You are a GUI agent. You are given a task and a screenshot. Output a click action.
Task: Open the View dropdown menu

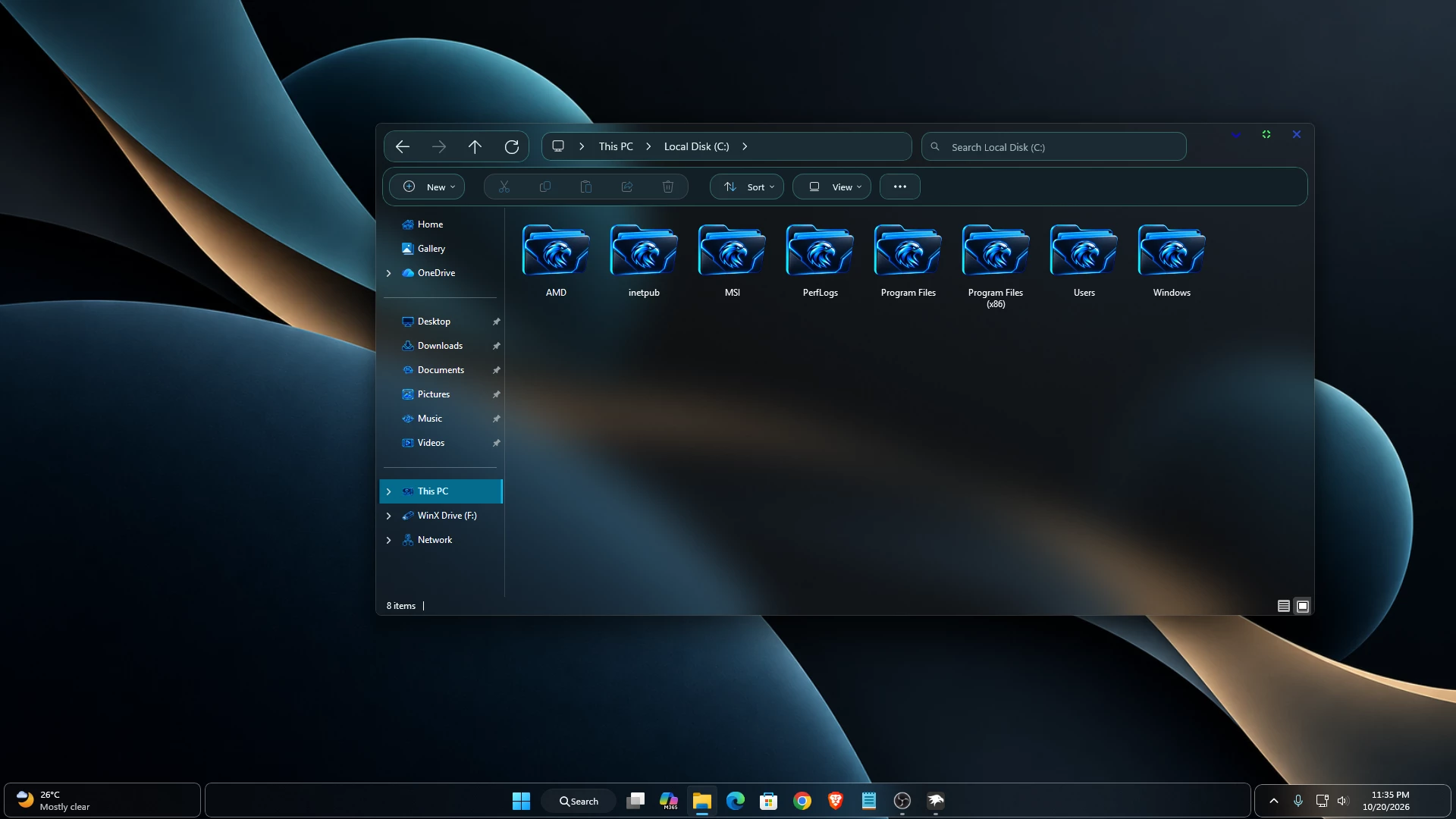click(x=832, y=187)
